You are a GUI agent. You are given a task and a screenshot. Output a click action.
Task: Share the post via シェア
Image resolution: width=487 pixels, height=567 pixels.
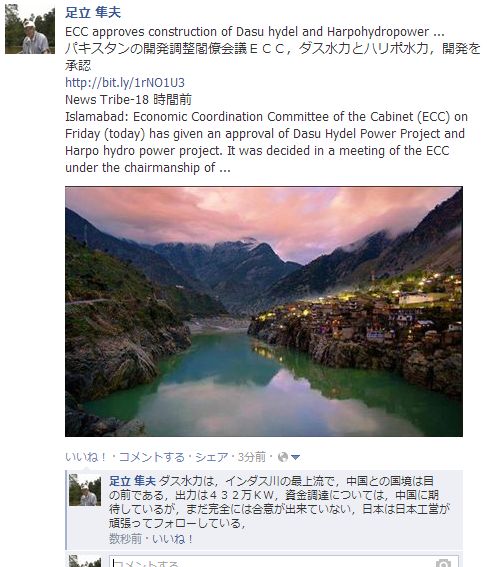[x=212, y=457]
